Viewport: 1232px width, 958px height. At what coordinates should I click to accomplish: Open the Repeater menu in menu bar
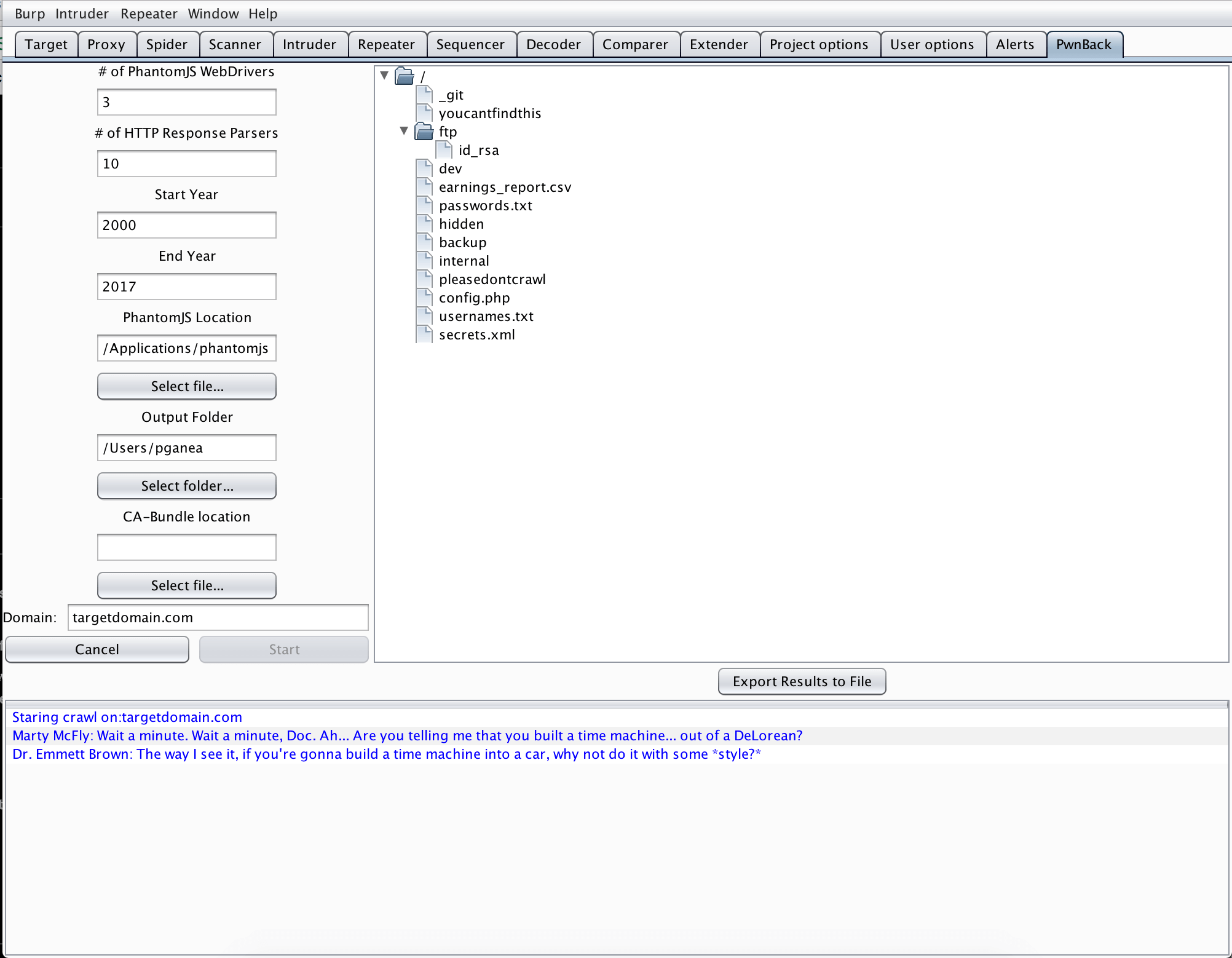pos(149,14)
